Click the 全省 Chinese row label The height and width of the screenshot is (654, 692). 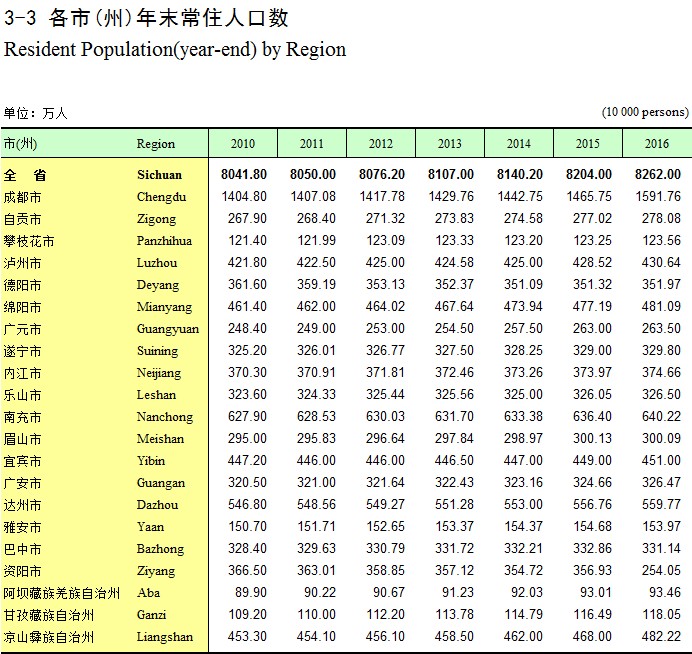(25, 175)
